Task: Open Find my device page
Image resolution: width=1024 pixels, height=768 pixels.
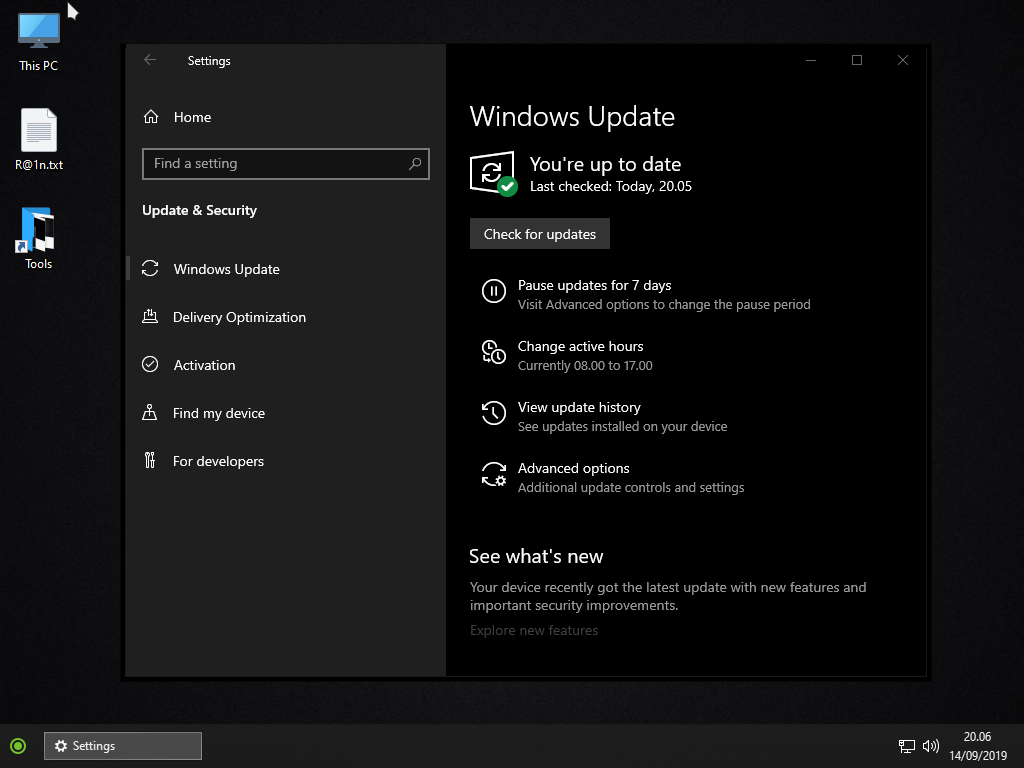Action: tap(219, 413)
